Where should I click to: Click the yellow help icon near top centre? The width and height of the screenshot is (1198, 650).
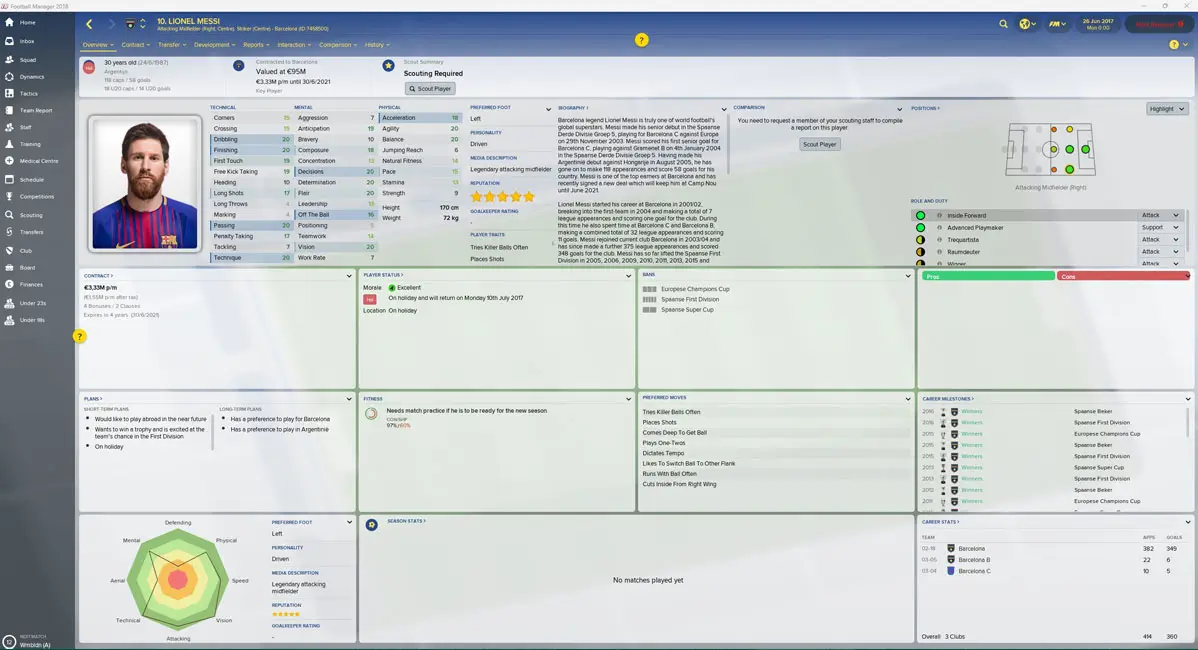(641, 40)
